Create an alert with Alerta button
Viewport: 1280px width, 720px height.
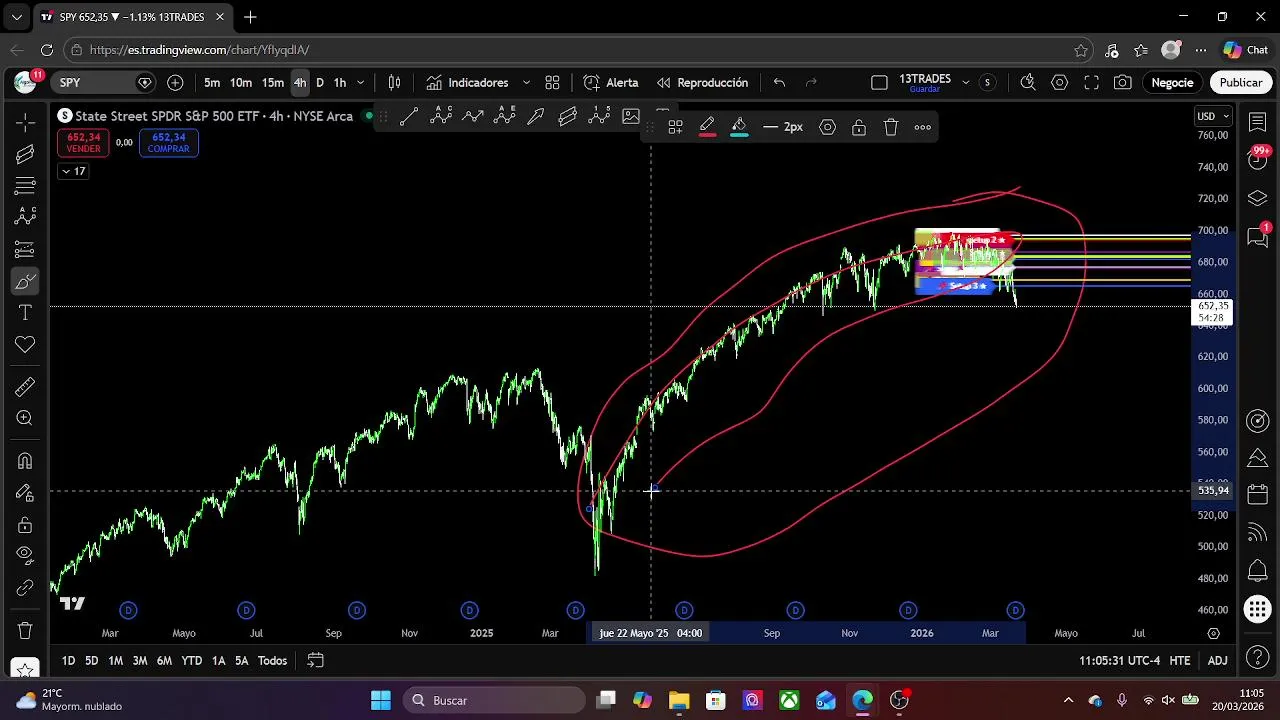(611, 83)
